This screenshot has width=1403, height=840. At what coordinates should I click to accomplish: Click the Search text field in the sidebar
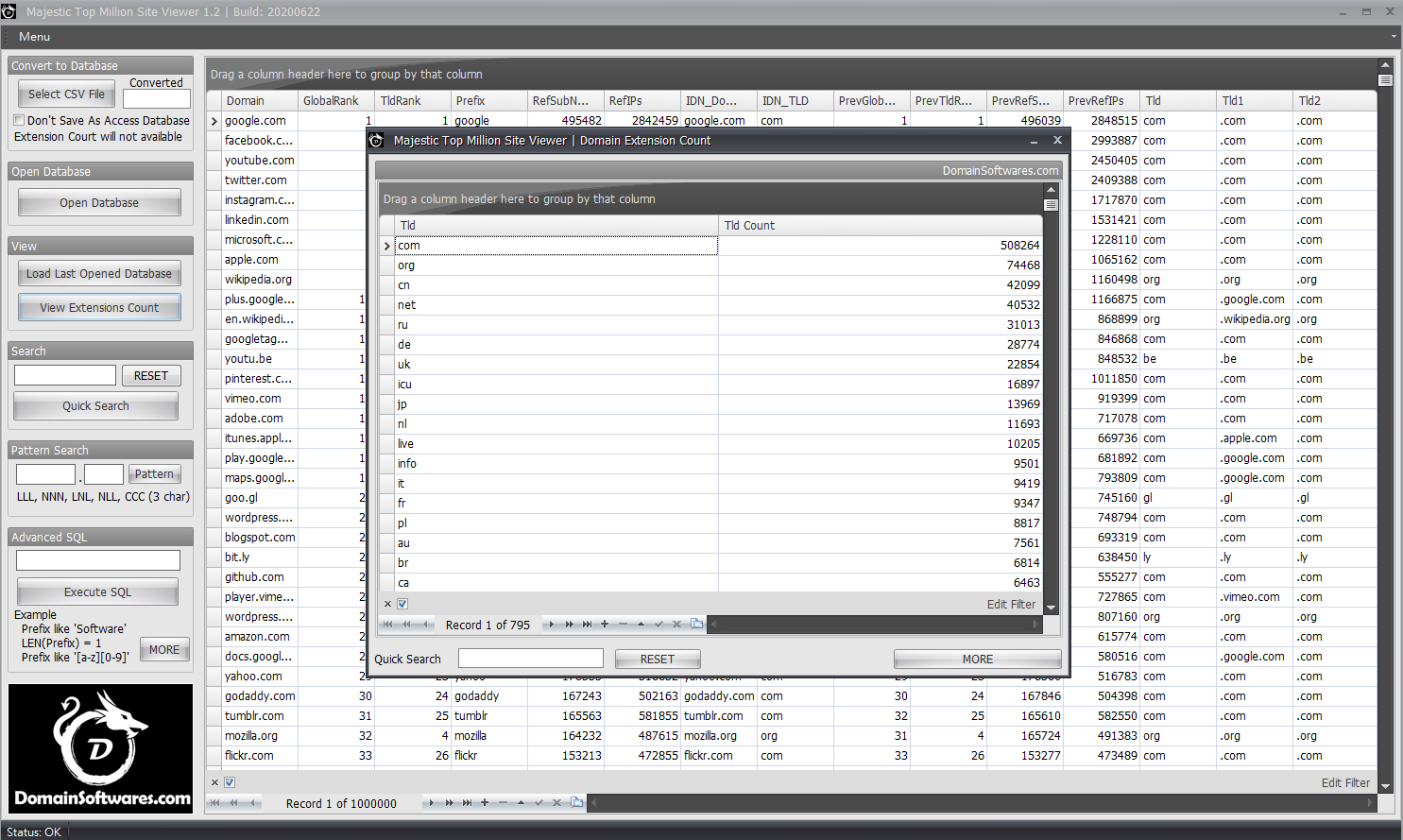(65, 375)
